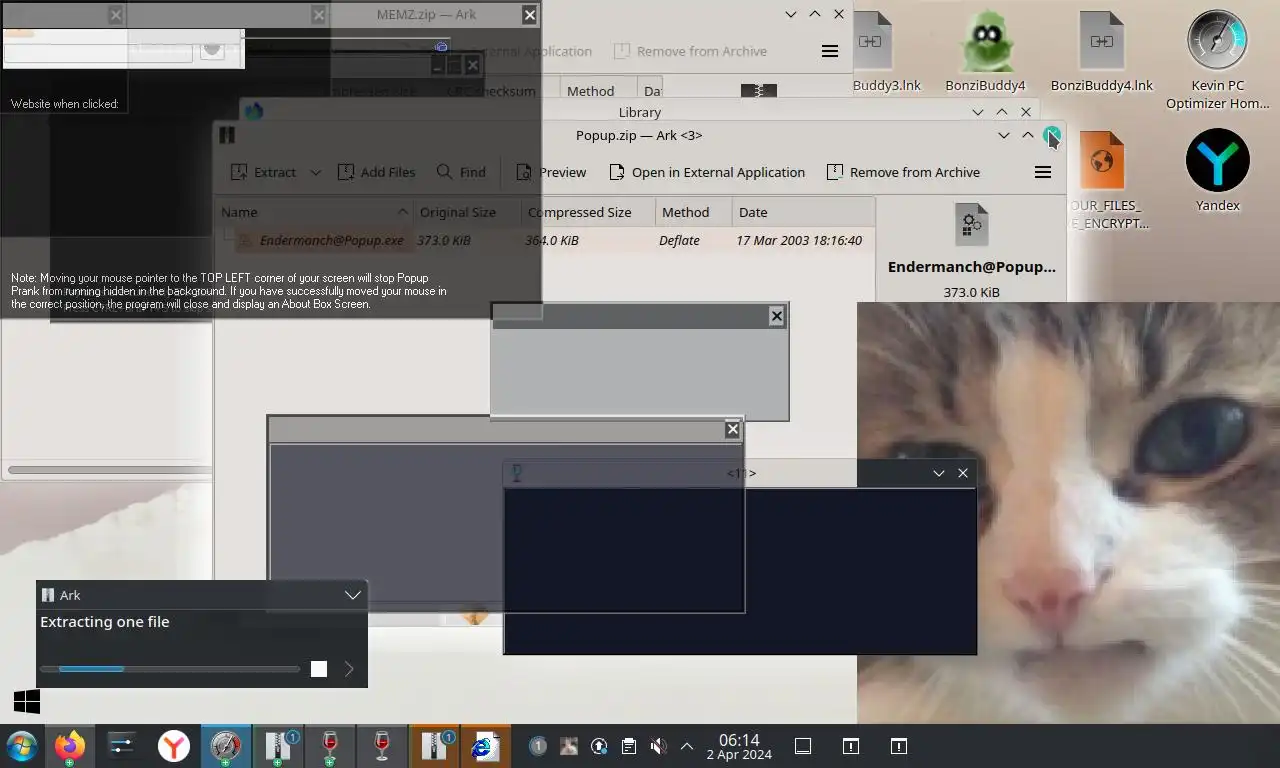This screenshot has height=768, width=1280.
Task: Maximize the Popup.zip Ark window via up chevron
Action: point(1028,135)
